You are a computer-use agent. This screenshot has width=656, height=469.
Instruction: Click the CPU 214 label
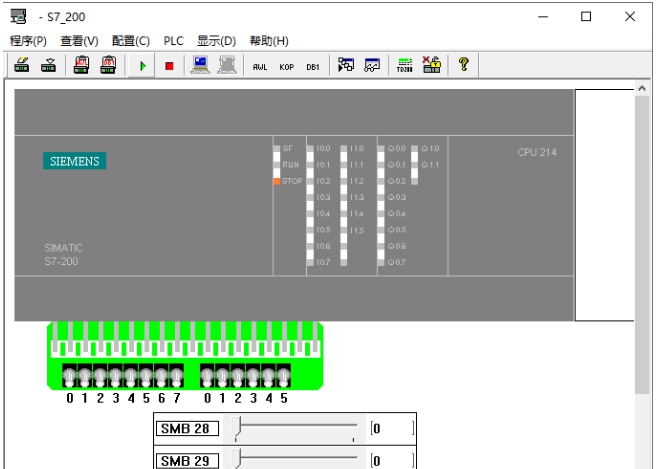537,152
